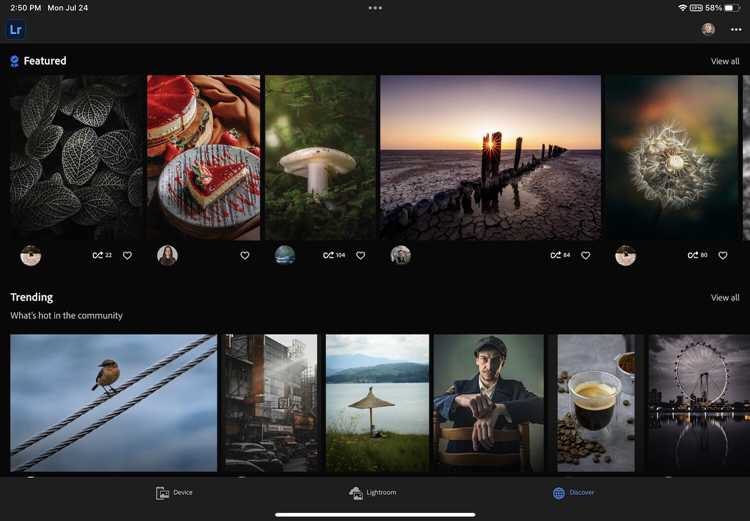The height and width of the screenshot is (521, 750).
Task: Open the profile avatar at top right
Action: tap(708, 29)
